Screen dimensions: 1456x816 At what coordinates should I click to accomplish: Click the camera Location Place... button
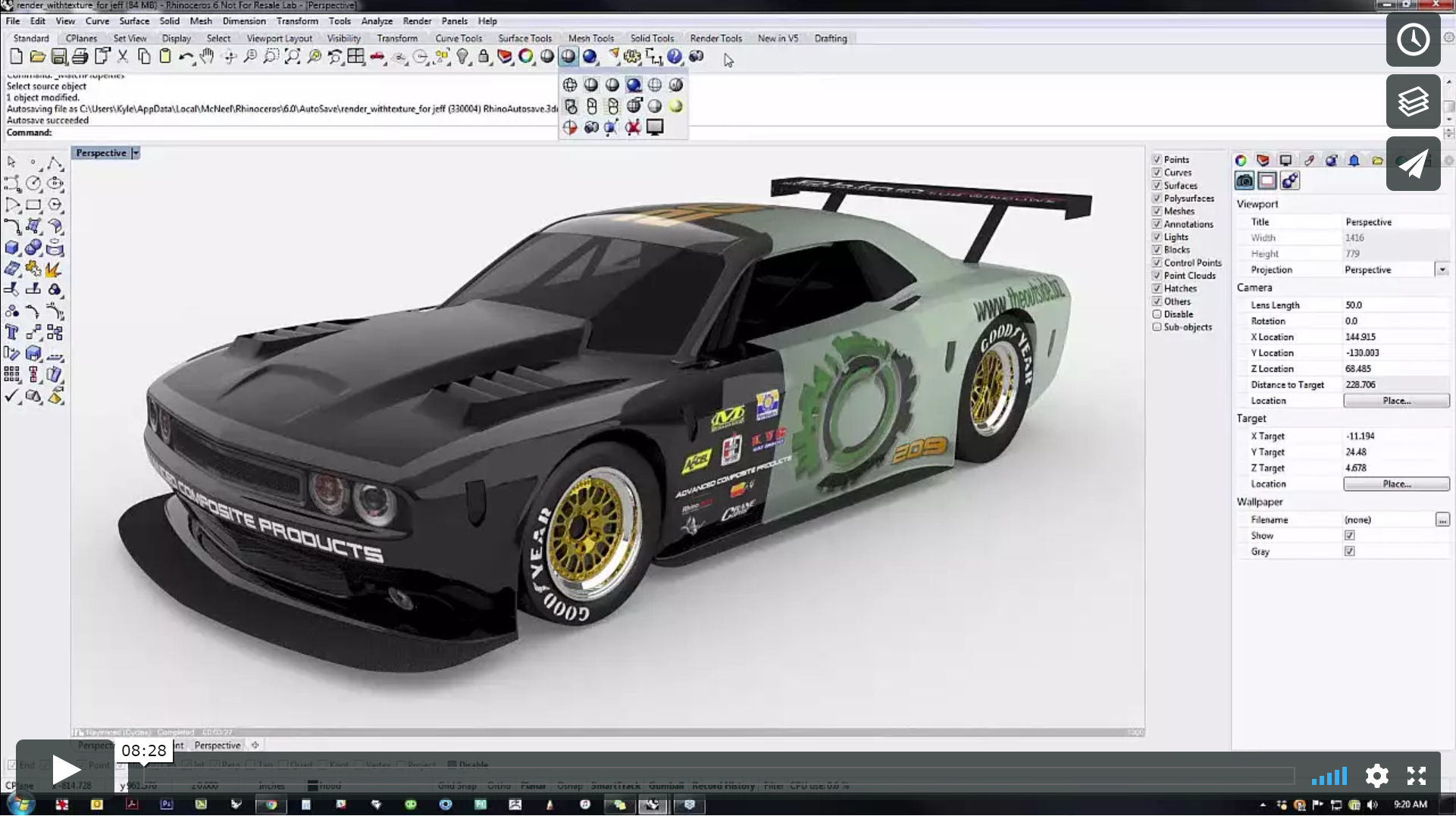[x=1396, y=401]
